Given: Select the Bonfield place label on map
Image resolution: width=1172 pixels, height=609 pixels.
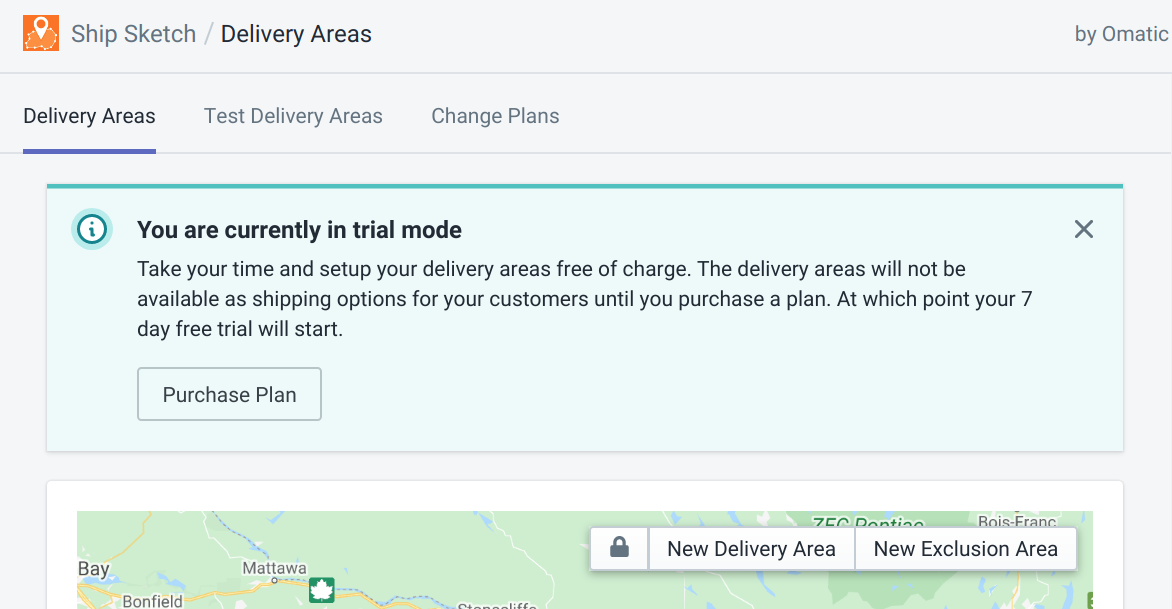Looking at the screenshot, I should [152, 601].
